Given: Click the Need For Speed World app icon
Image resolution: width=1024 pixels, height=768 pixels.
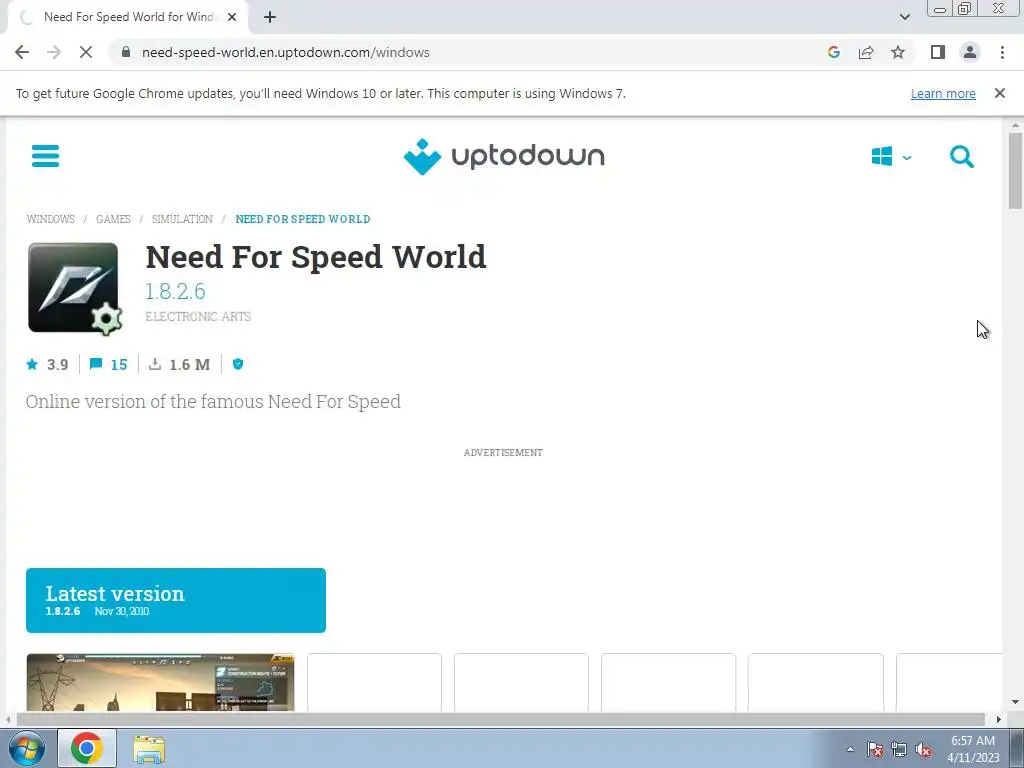Looking at the screenshot, I should point(74,288).
